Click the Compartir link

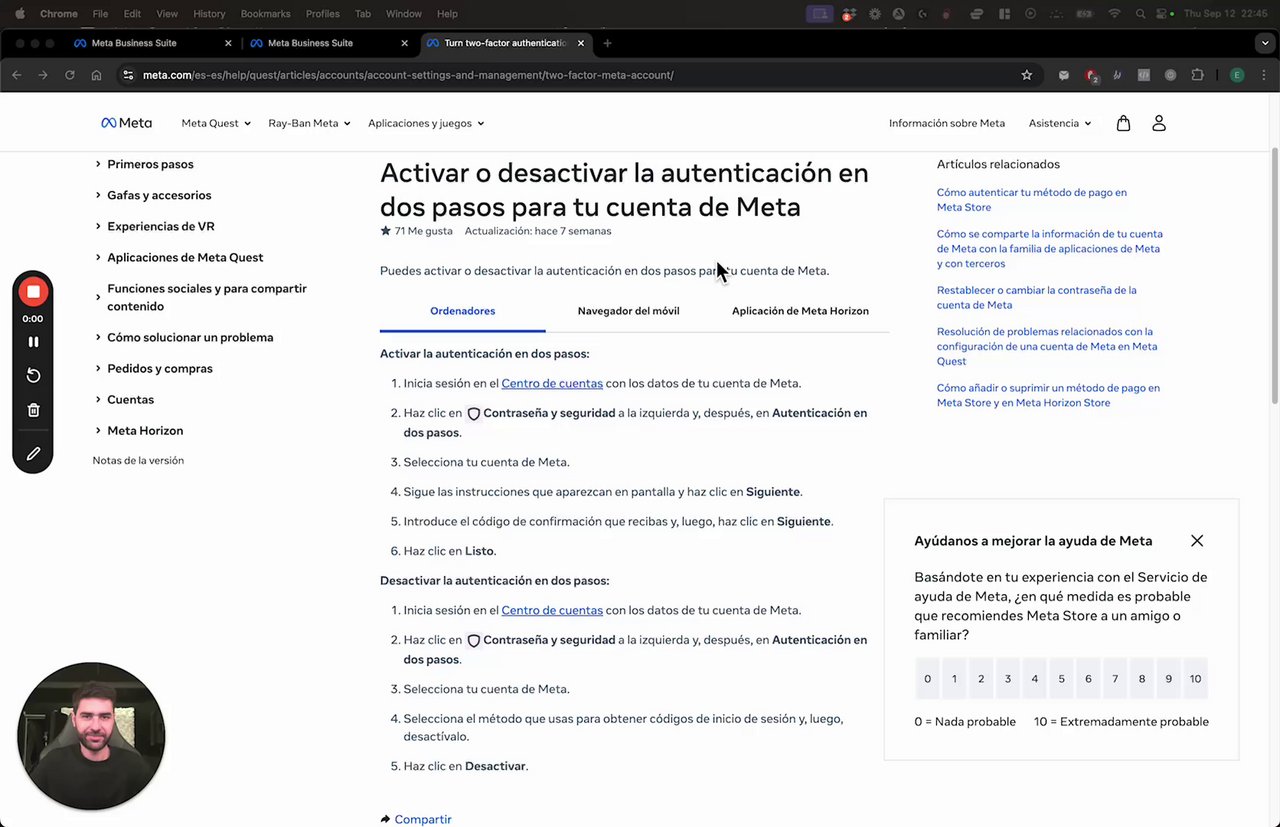[423, 819]
